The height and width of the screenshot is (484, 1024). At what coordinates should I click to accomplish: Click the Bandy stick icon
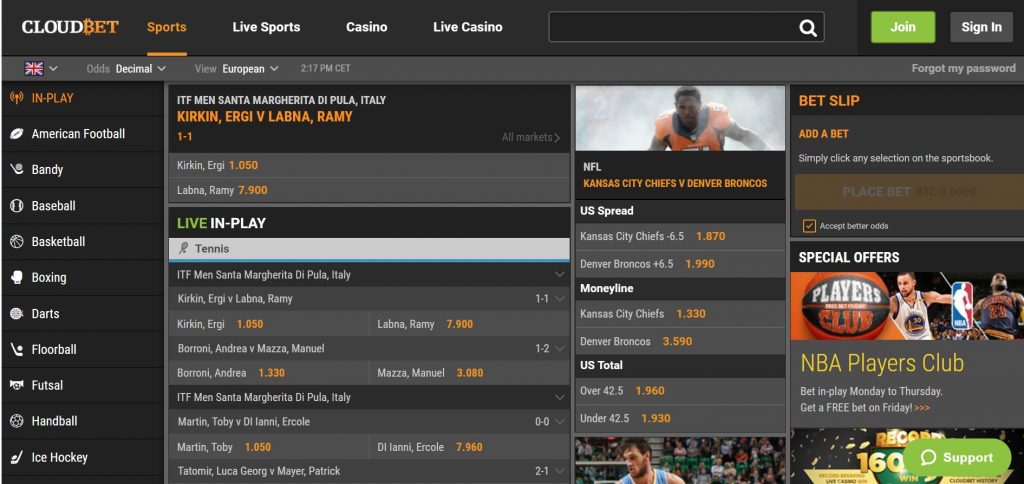17,169
